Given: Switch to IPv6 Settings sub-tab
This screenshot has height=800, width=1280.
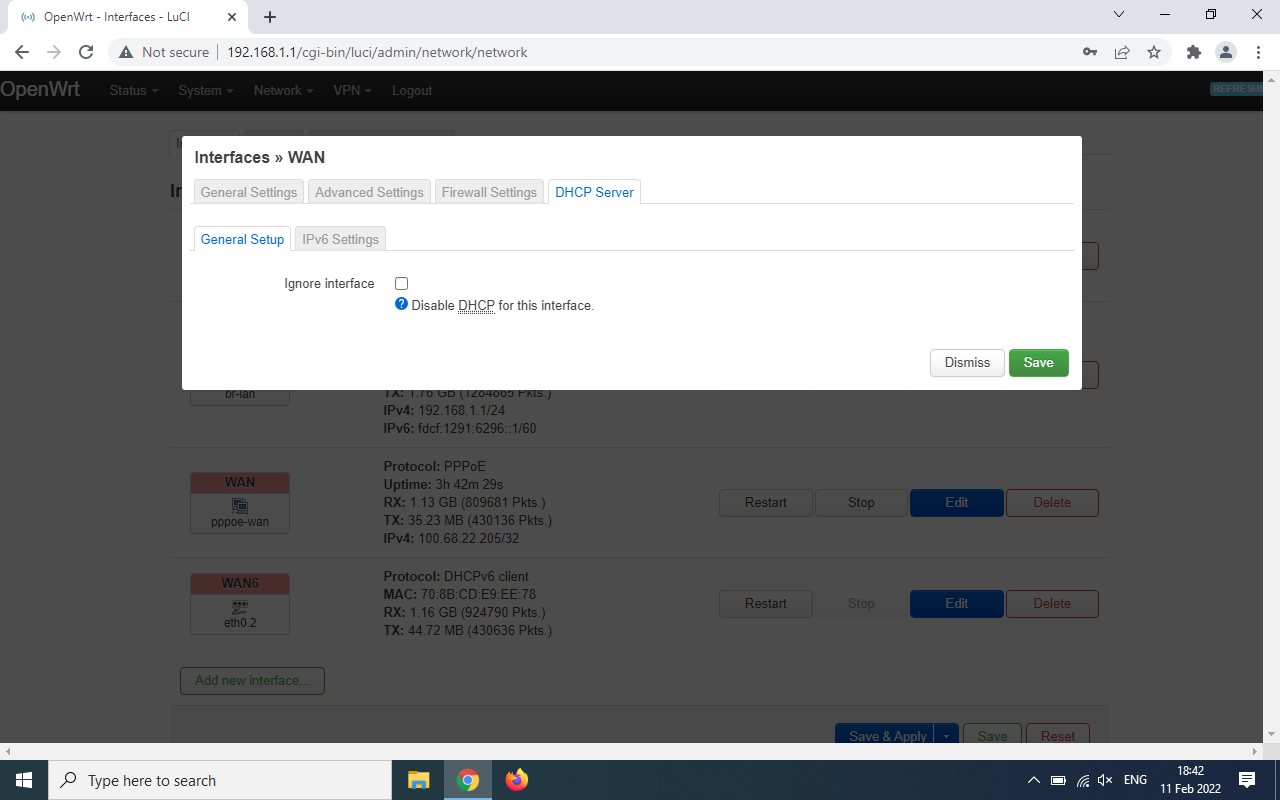Looking at the screenshot, I should pyautogui.click(x=340, y=239).
